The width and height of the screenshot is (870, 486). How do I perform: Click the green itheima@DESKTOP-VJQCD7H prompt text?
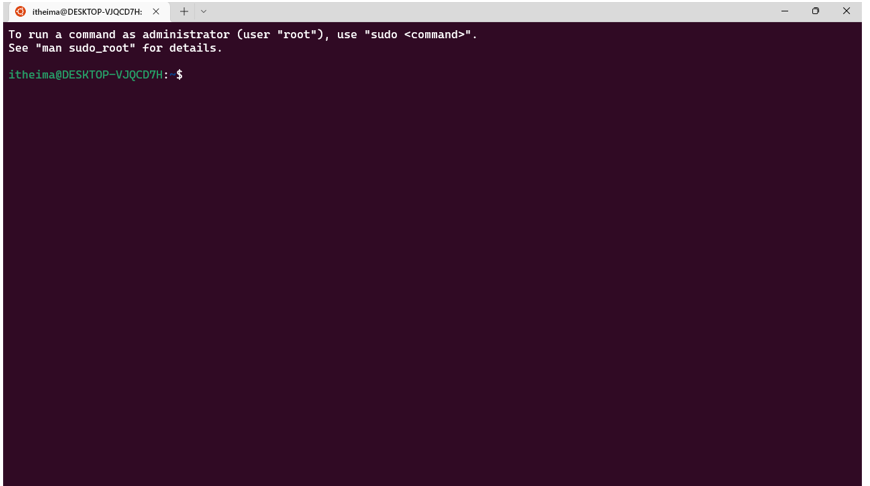pyautogui.click(x=85, y=74)
